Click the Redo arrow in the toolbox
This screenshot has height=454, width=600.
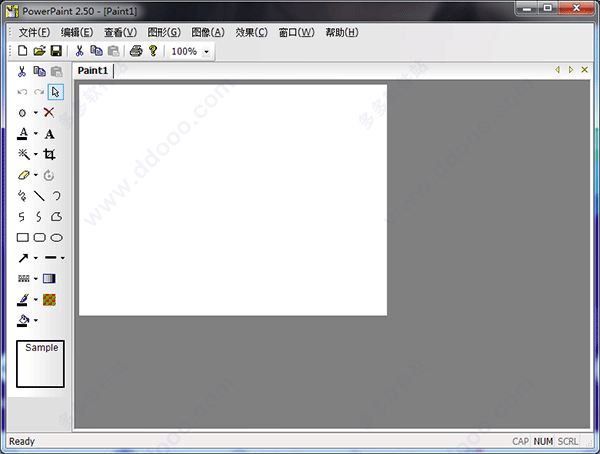coord(39,92)
